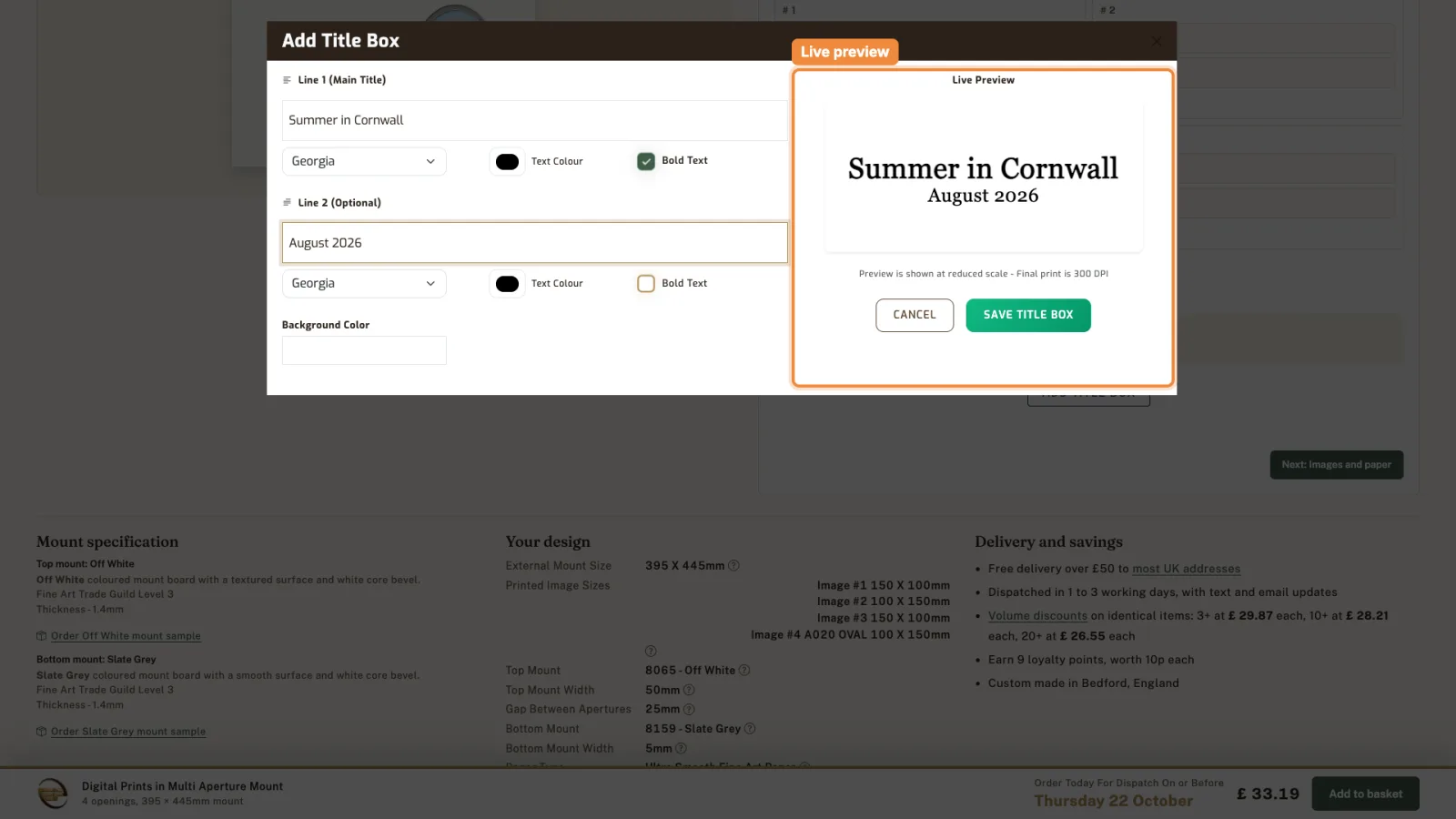This screenshot has height=819, width=1456.
Task: Click the Line 1 main title text field
Action: coord(534,120)
